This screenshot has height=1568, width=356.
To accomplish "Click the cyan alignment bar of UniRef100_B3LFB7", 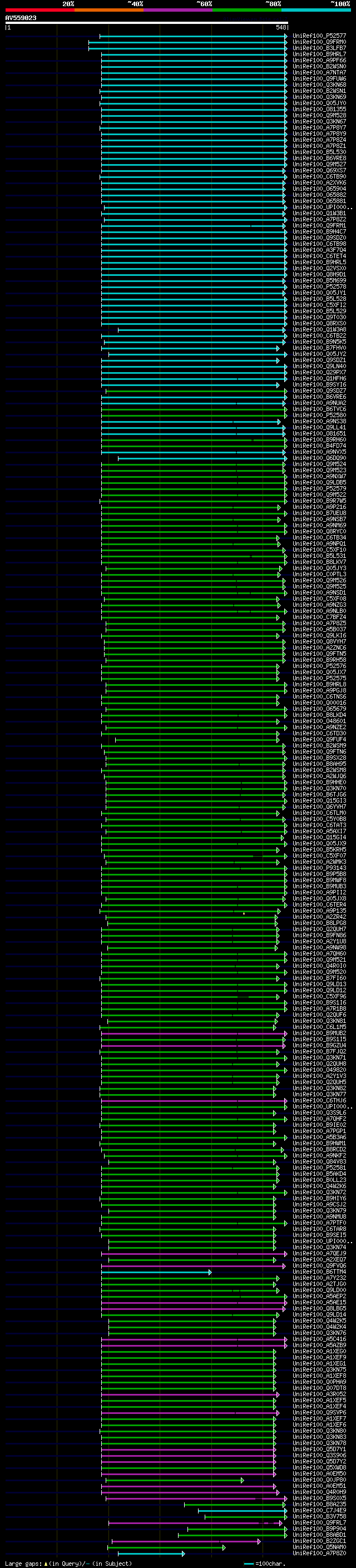I will pos(188,49).
